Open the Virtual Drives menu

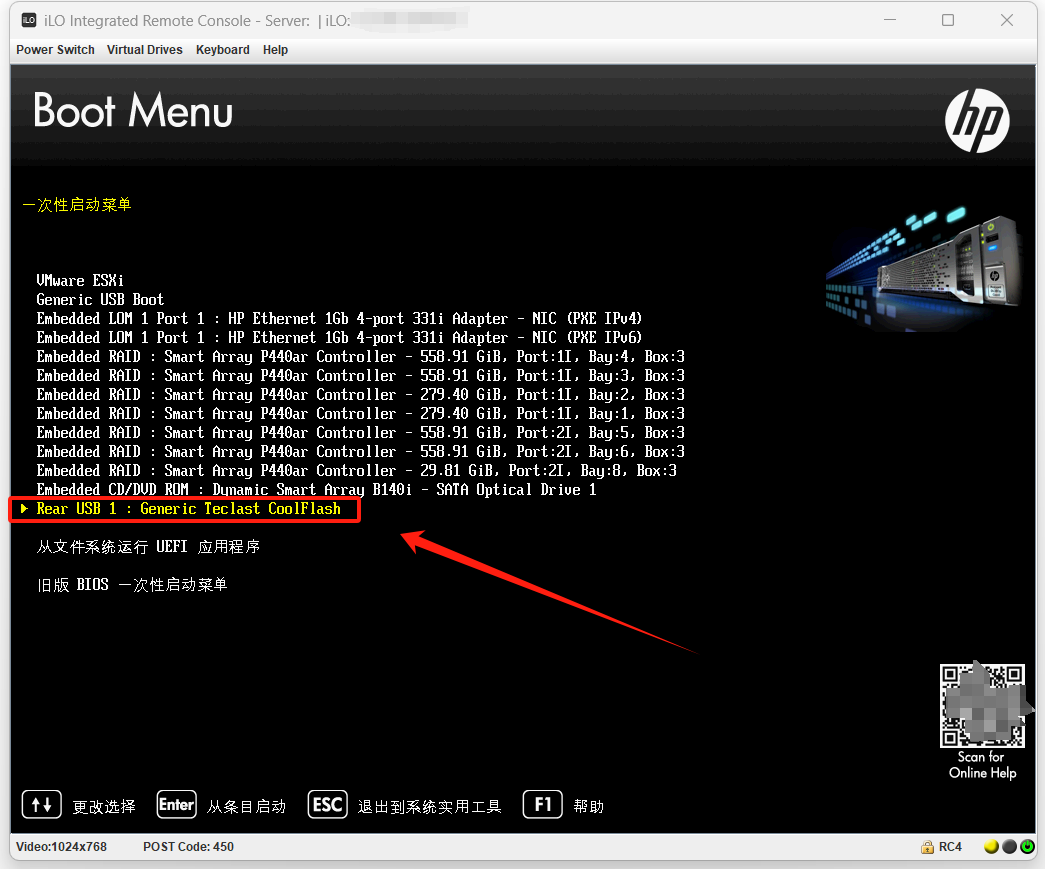145,50
